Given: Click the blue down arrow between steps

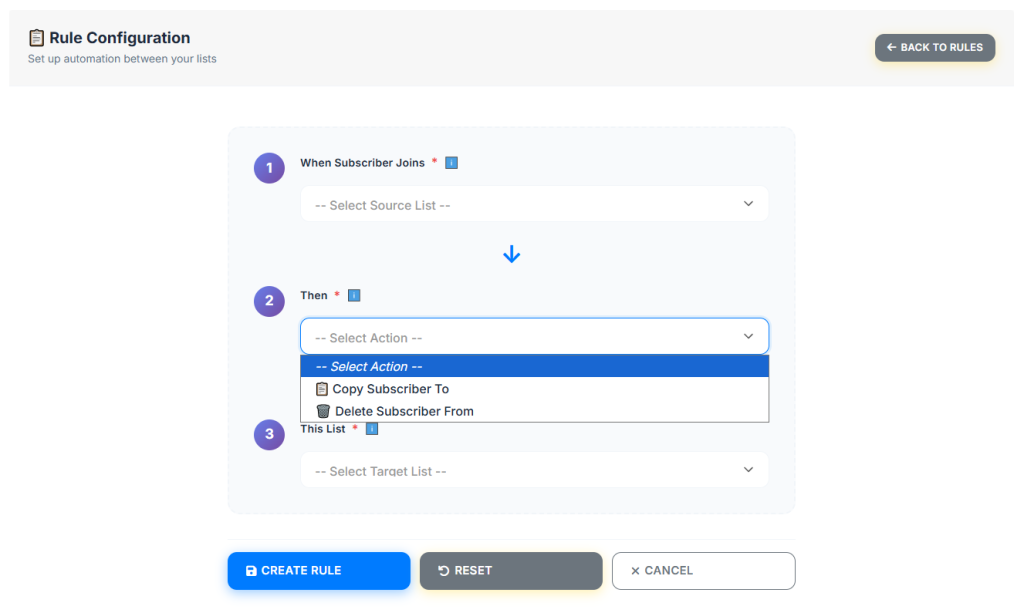Looking at the screenshot, I should 511,255.
